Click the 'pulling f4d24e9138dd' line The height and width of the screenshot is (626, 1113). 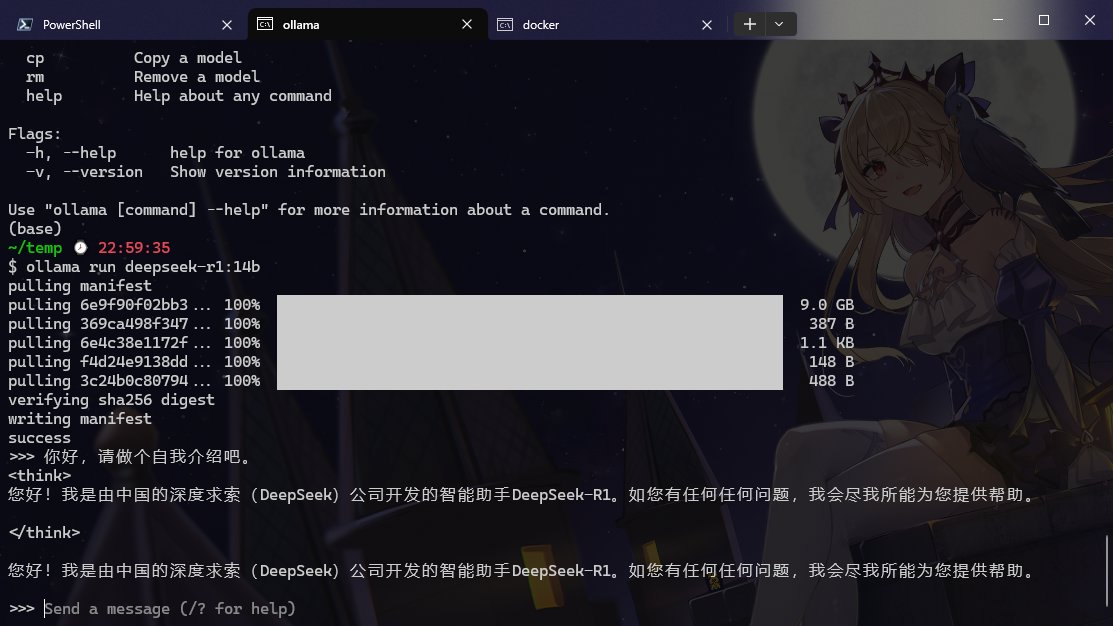coord(134,362)
